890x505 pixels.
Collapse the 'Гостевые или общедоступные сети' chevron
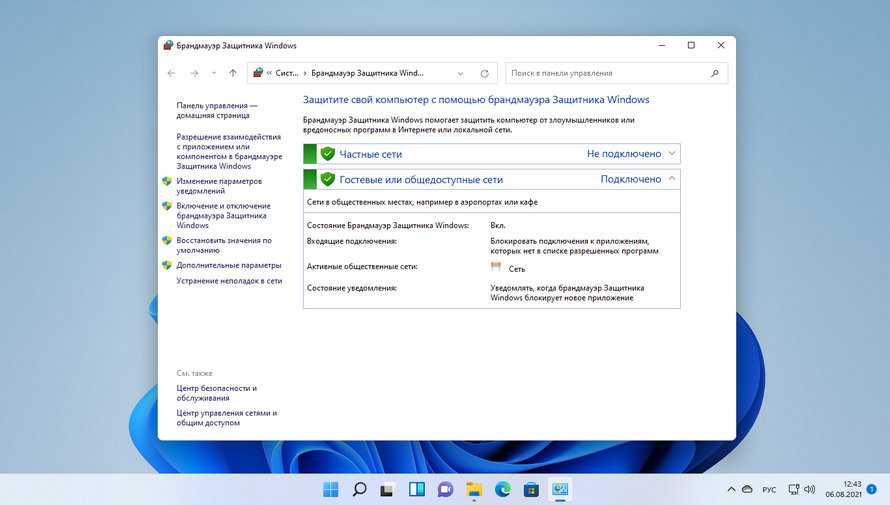point(672,179)
